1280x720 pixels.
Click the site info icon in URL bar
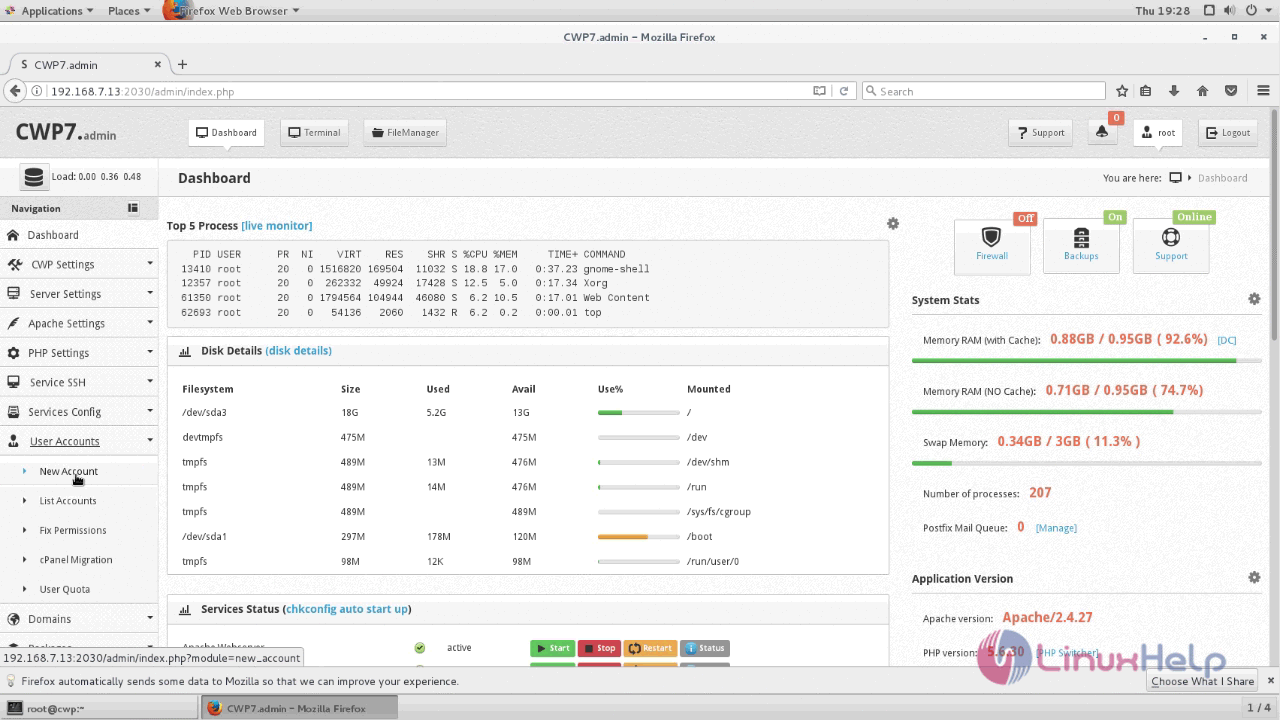coord(38,91)
